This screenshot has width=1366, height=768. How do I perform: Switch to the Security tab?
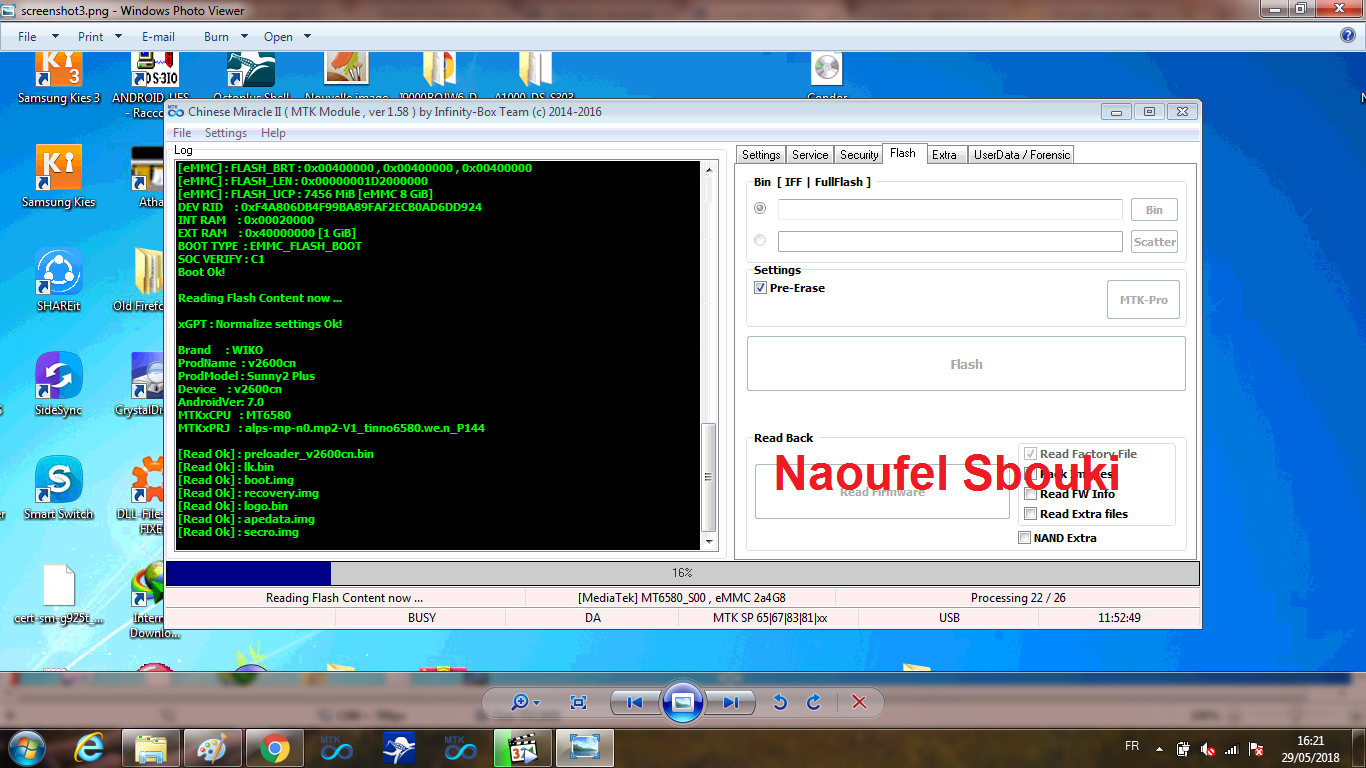coord(859,154)
